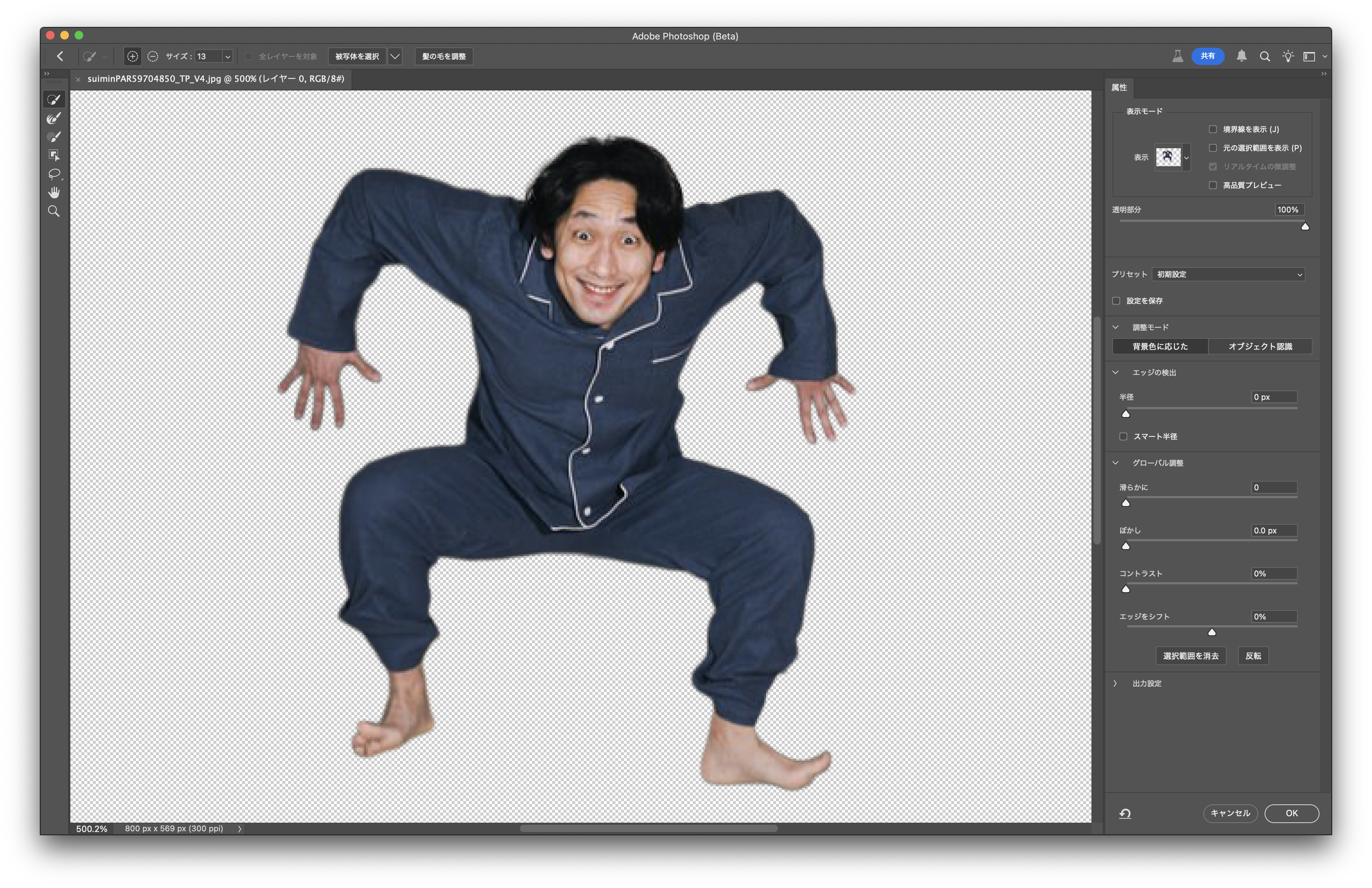Collapse the エッジの検出 section
Image resolution: width=1372 pixels, height=888 pixels.
pyautogui.click(x=1115, y=372)
